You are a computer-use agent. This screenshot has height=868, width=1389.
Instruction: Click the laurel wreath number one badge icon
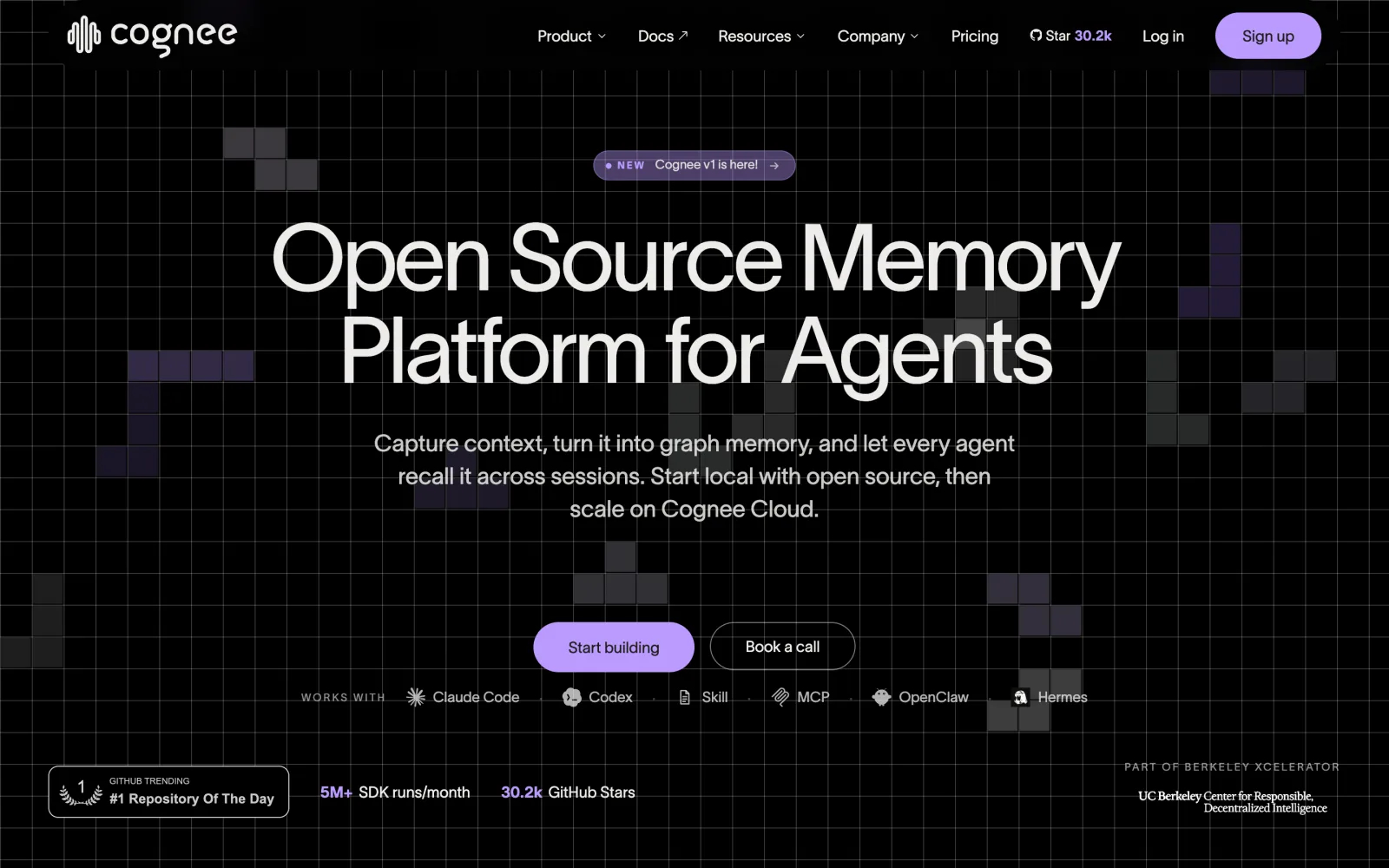[x=81, y=792]
